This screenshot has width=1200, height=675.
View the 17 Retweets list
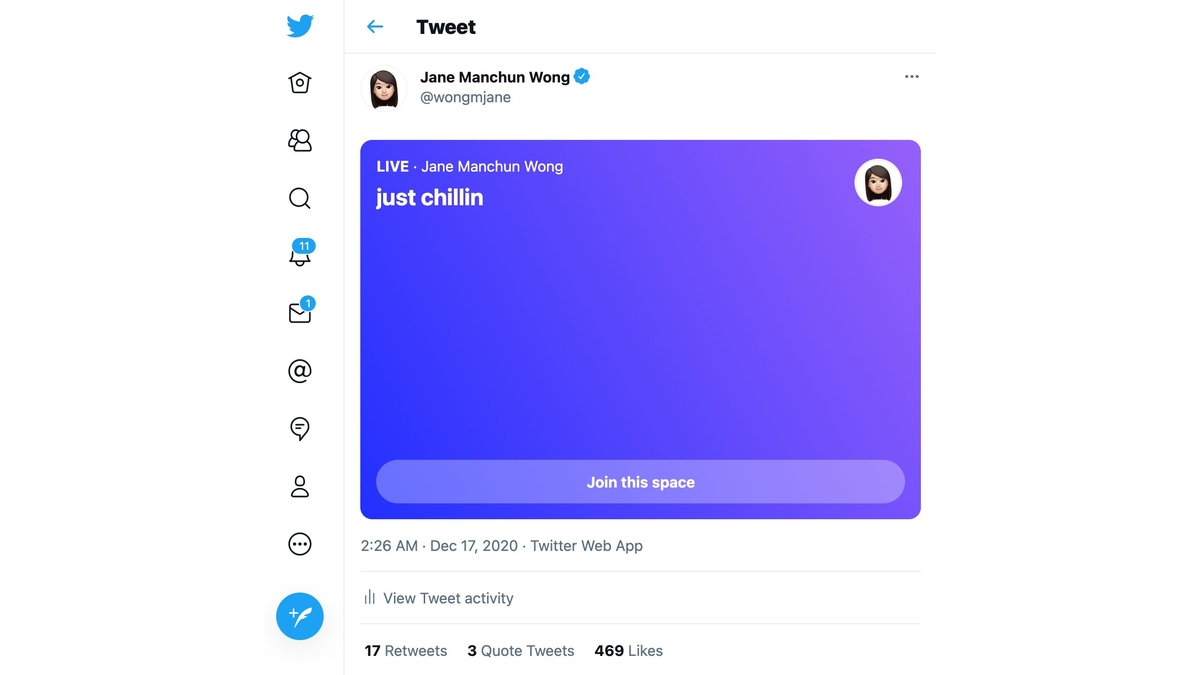[405, 650]
